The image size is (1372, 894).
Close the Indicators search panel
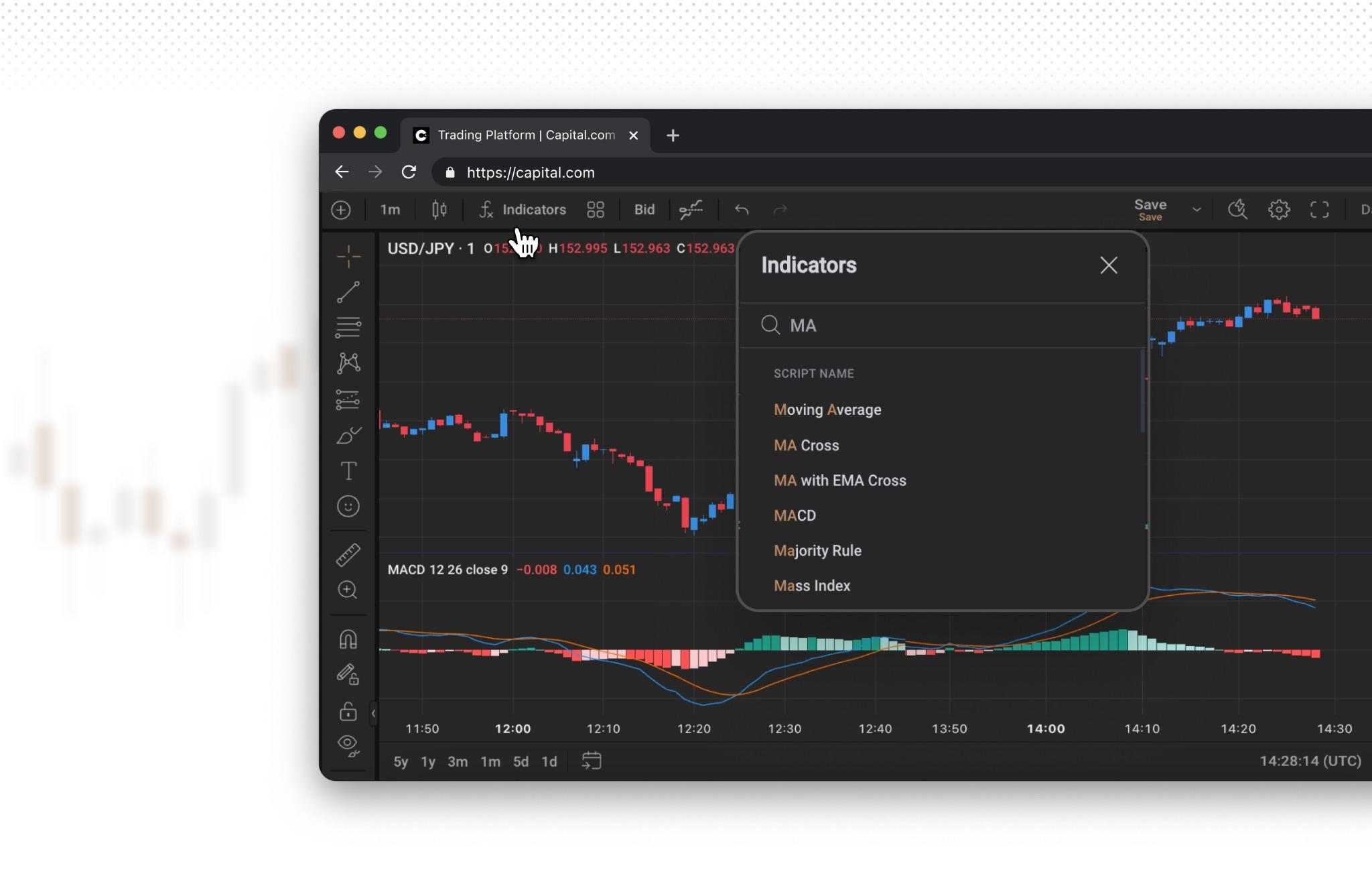point(1108,265)
